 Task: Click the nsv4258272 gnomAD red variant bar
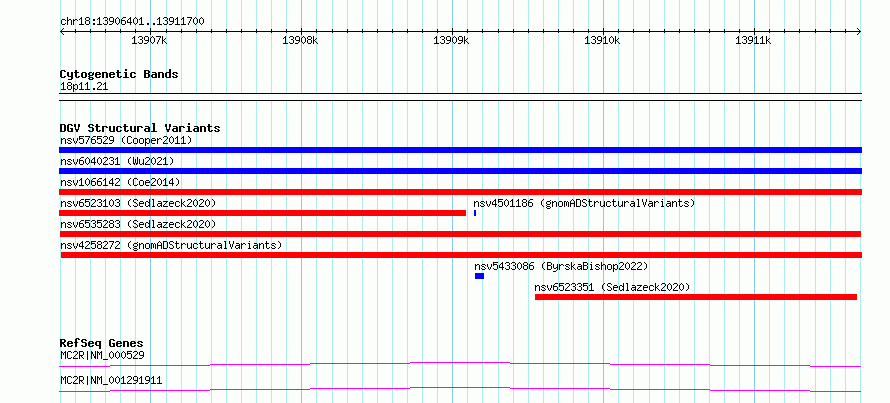pyautogui.click(x=461, y=255)
